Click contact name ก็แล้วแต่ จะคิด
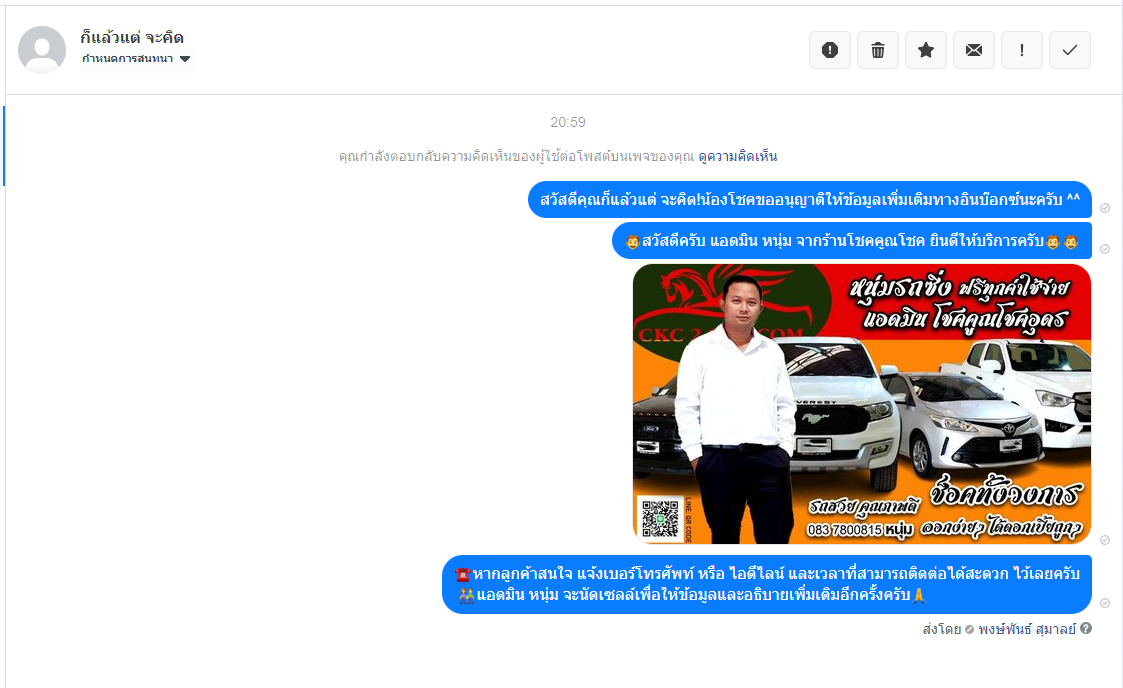Screen dimensions: 1123x688 pos(132,37)
